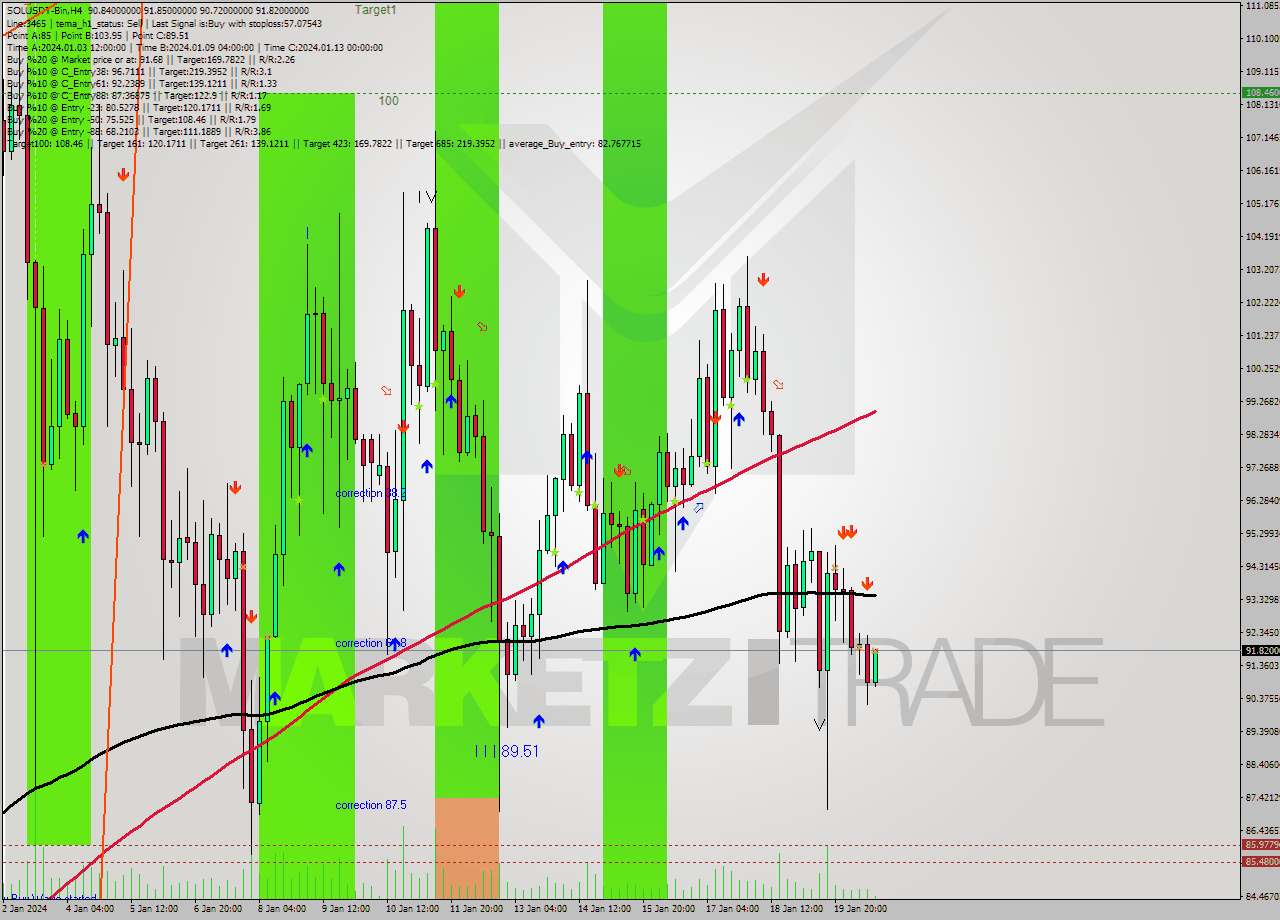Click the 104.191 price axis label

(1263, 236)
